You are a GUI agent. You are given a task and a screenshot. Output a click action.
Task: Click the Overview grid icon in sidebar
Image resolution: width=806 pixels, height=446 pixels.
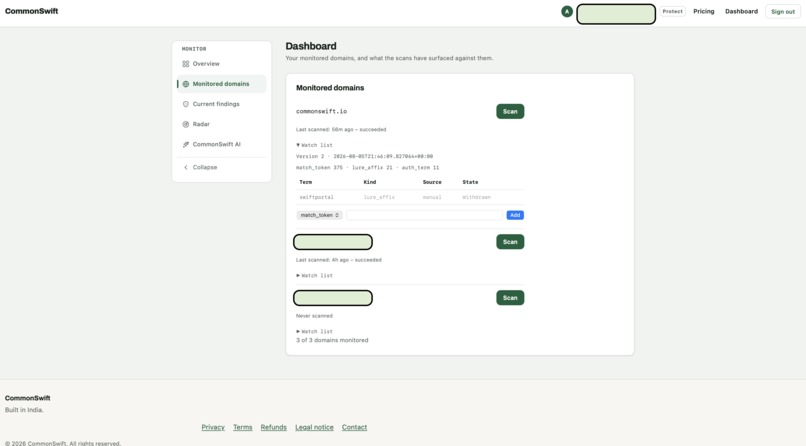186,64
